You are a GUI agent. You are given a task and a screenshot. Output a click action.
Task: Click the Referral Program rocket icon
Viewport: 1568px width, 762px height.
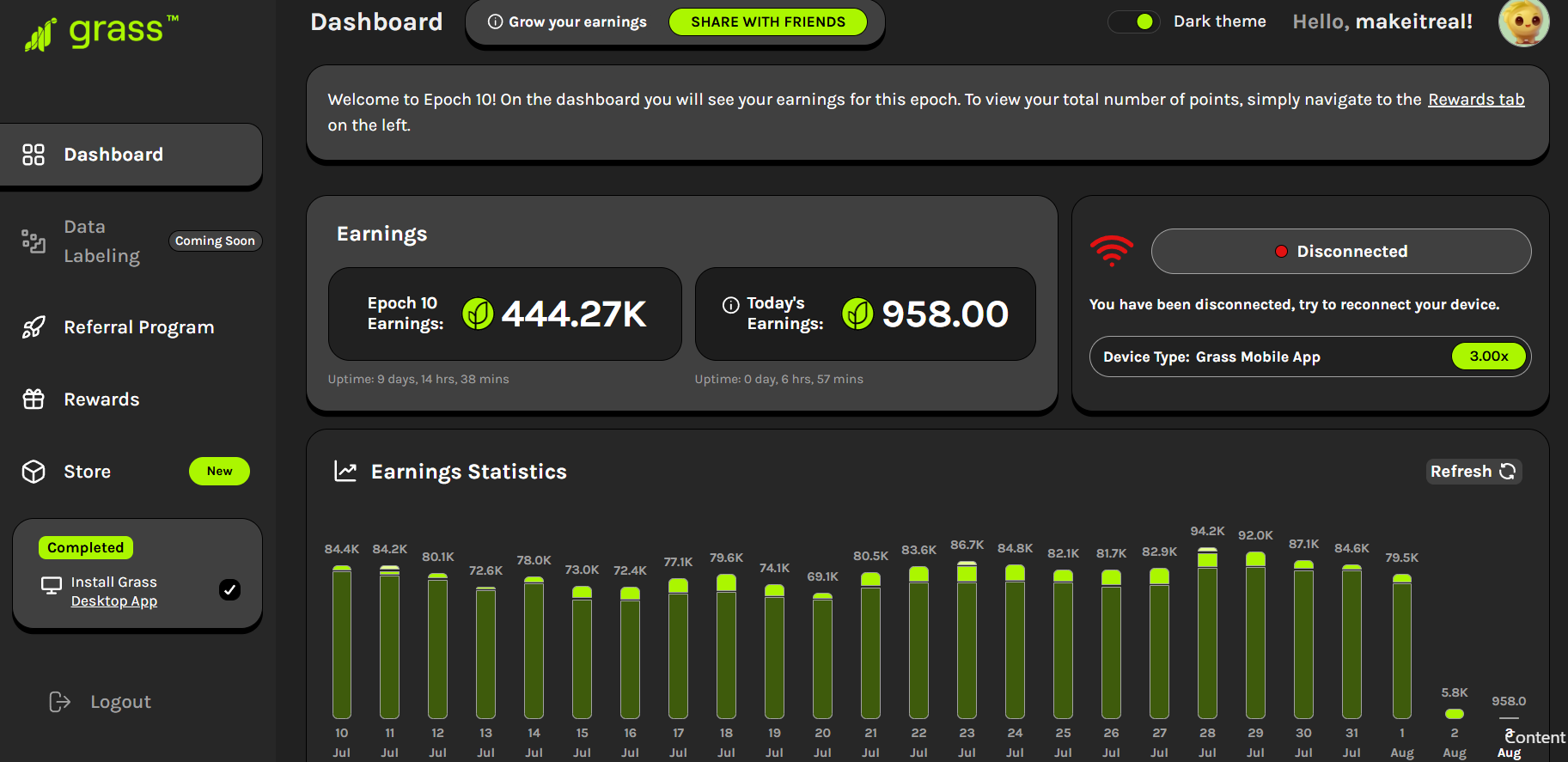tap(34, 327)
